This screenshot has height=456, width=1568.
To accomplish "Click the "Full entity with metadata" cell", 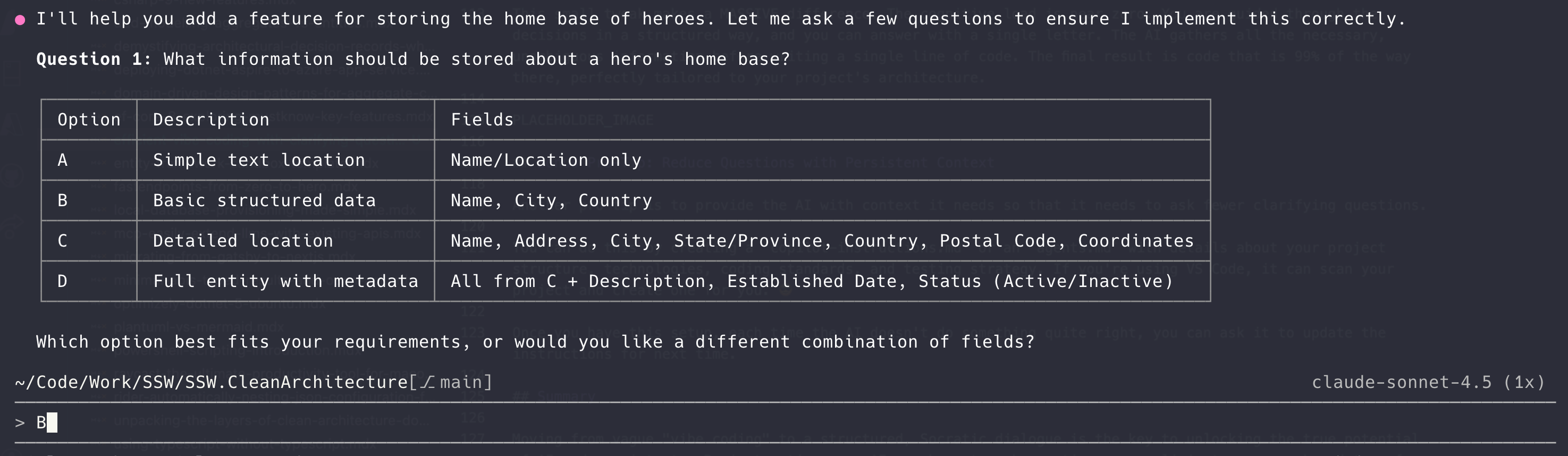I will click(x=285, y=281).
